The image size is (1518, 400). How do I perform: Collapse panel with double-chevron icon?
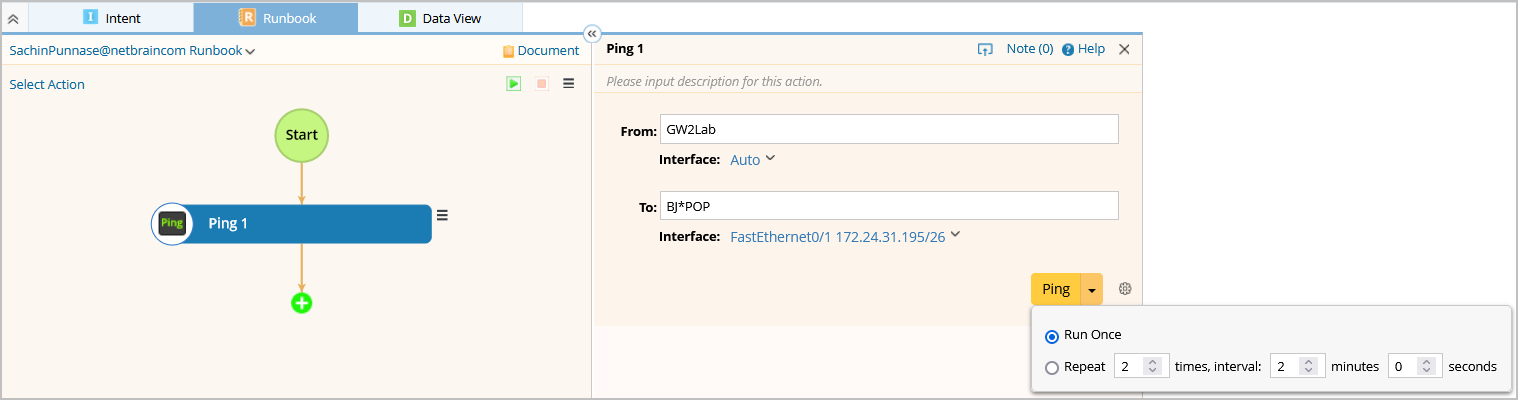591,32
